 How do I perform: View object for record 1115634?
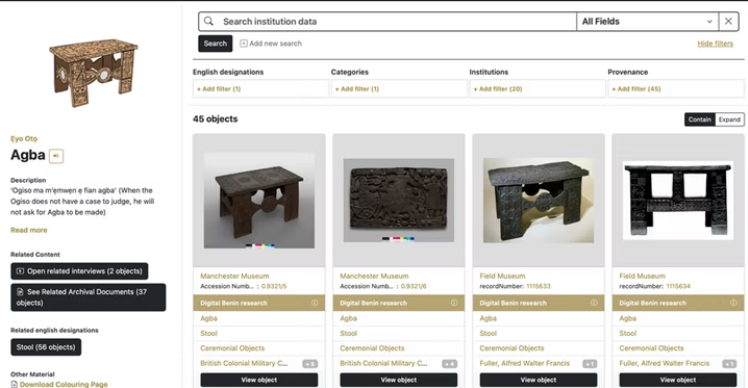click(678, 380)
